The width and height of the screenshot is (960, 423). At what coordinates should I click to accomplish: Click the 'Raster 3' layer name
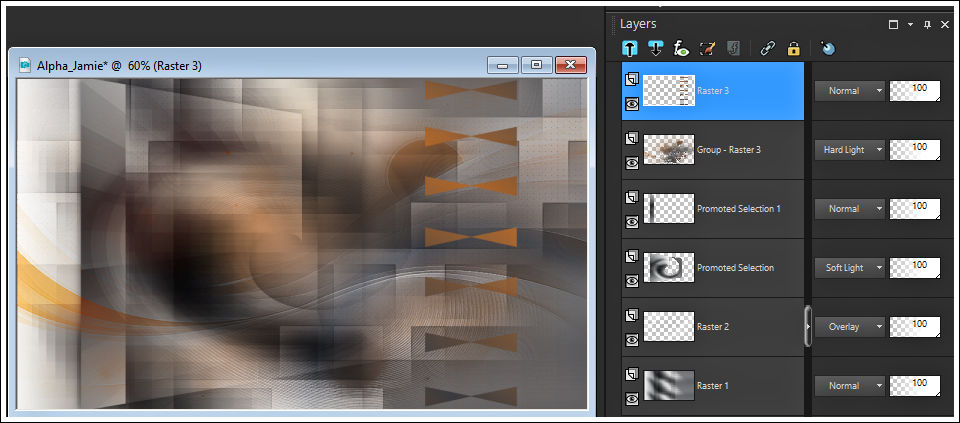click(713, 91)
